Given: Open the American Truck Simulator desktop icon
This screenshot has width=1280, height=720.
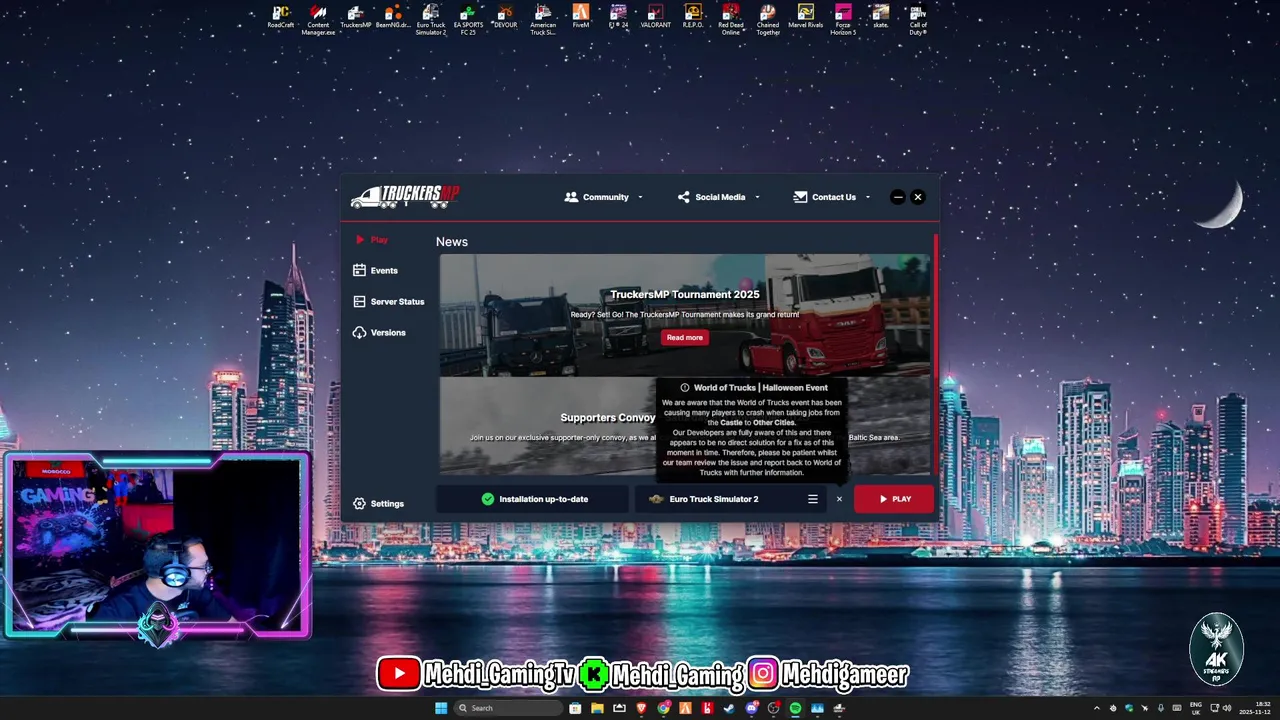Looking at the screenshot, I should coord(543,20).
